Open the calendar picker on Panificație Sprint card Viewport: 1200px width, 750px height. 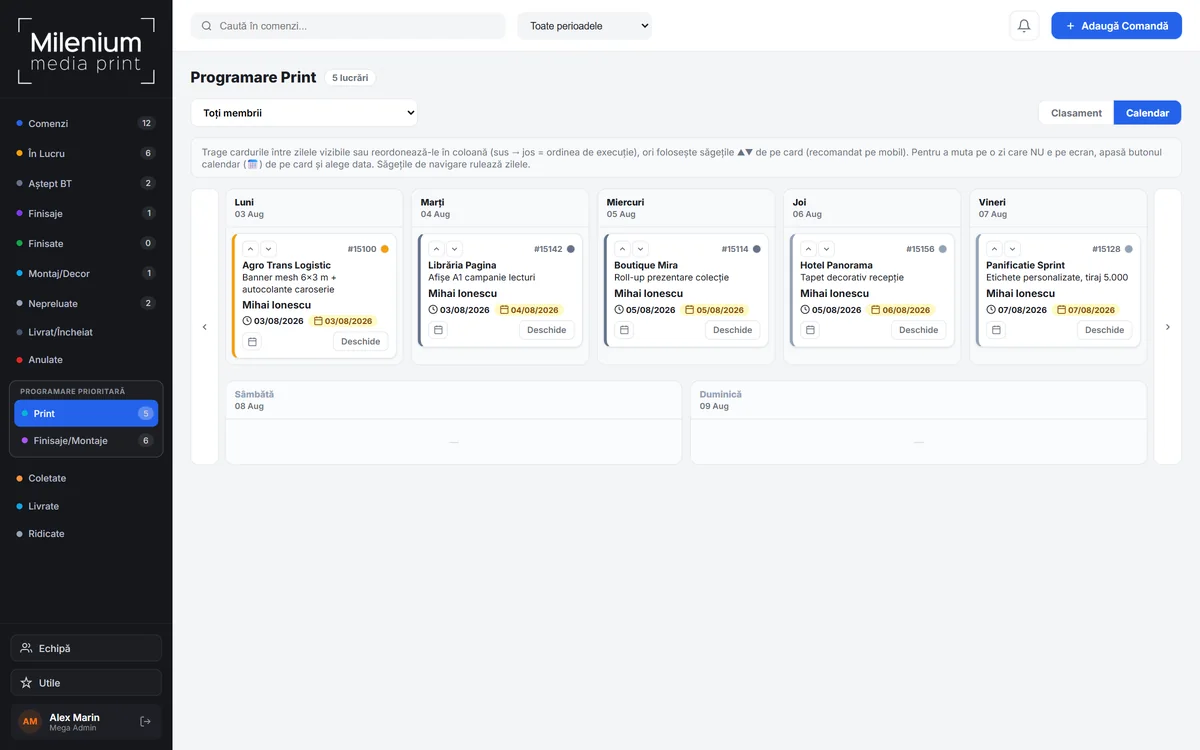[996, 330]
